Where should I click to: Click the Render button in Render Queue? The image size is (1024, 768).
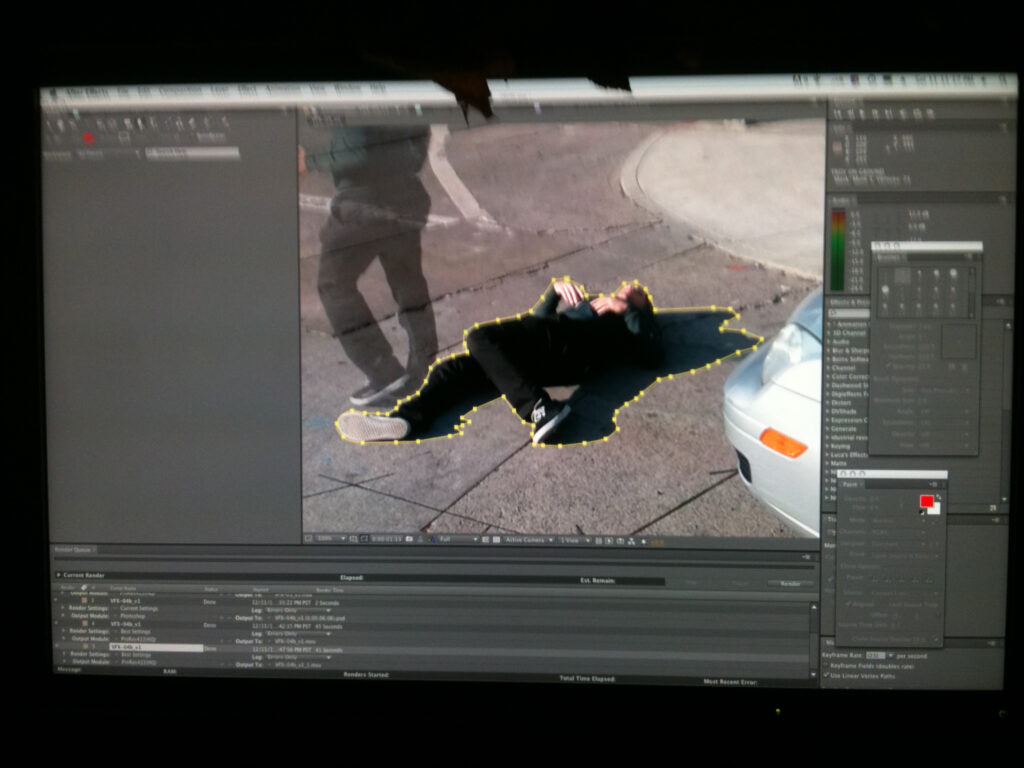790,583
